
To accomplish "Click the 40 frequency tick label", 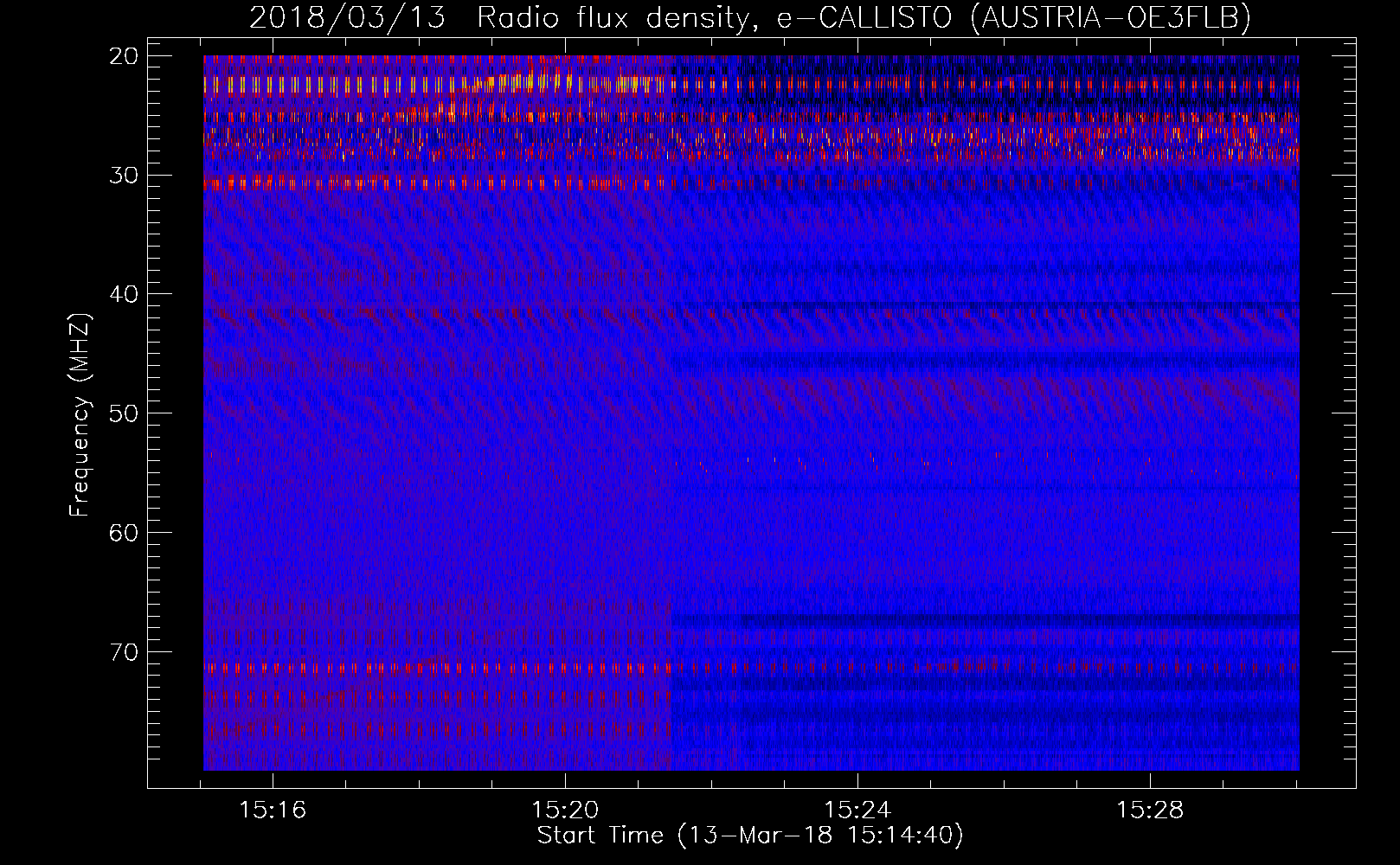I will pyautogui.click(x=124, y=294).
